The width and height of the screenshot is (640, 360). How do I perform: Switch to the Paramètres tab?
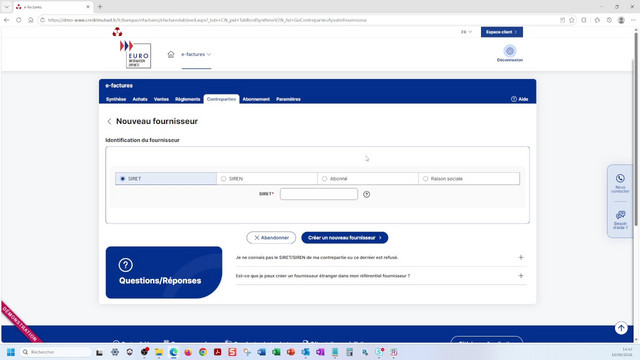[288, 99]
